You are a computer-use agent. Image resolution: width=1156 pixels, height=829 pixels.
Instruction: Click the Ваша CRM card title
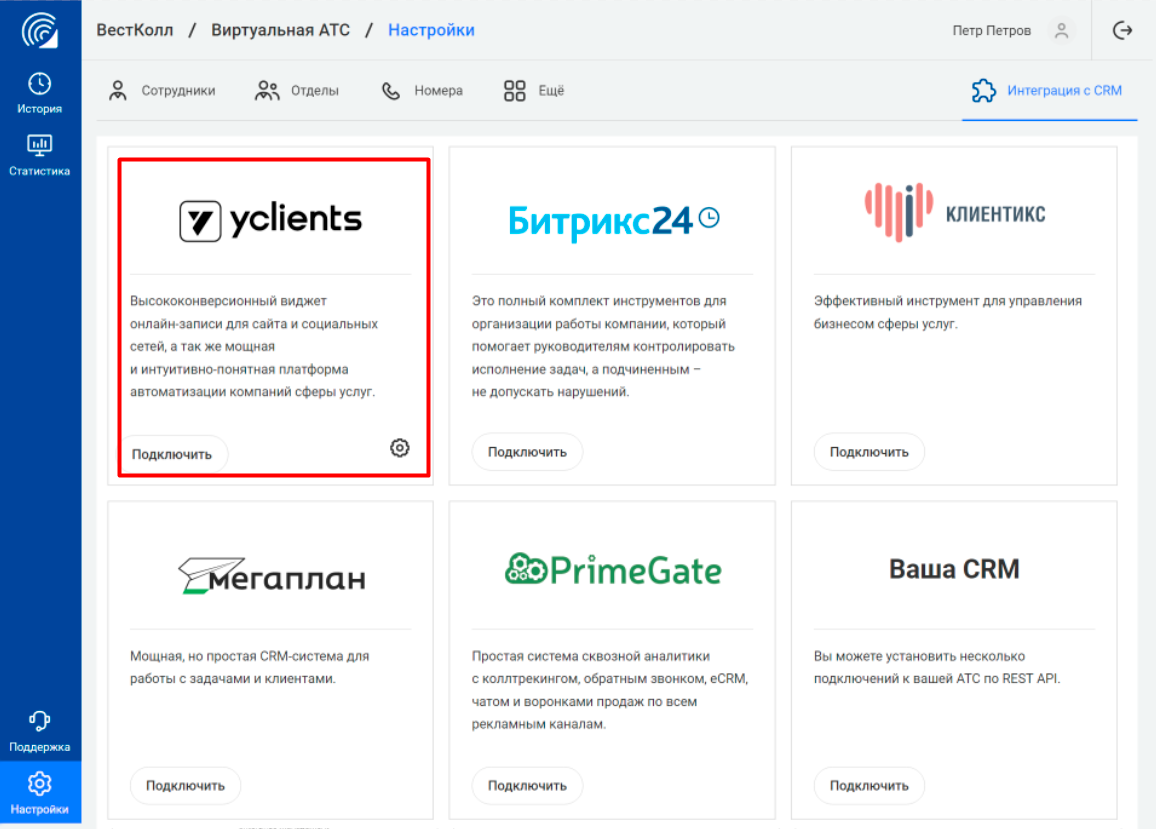pyautogui.click(x=954, y=569)
